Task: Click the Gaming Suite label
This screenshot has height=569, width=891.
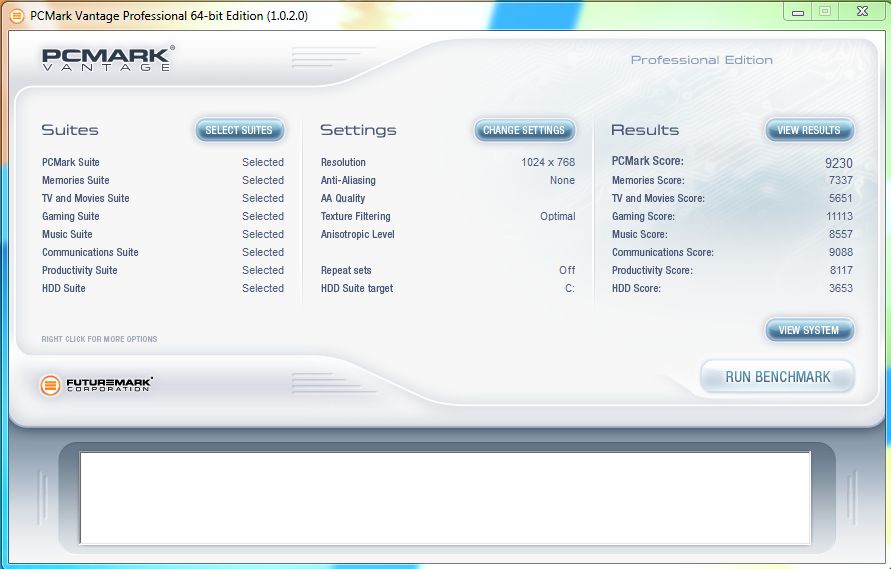Action: click(x=70, y=217)
